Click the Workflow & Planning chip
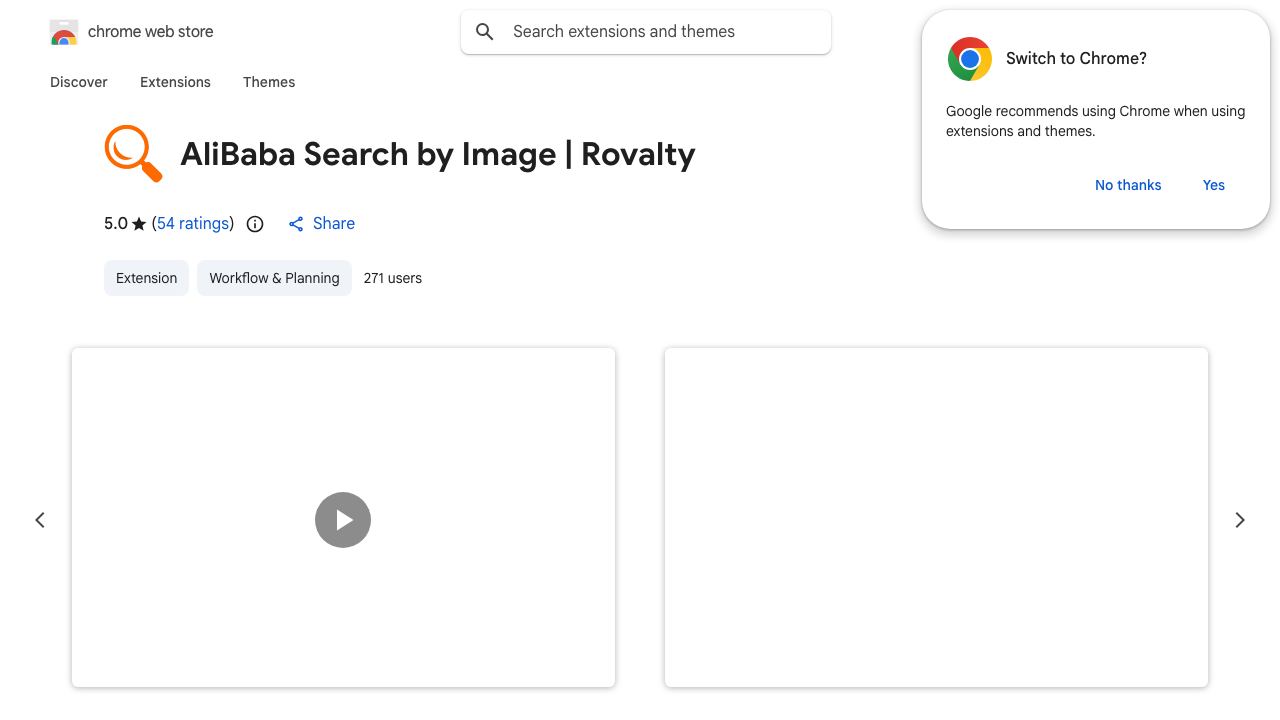The image size is (1280, 720). click(x=274, y=278)
